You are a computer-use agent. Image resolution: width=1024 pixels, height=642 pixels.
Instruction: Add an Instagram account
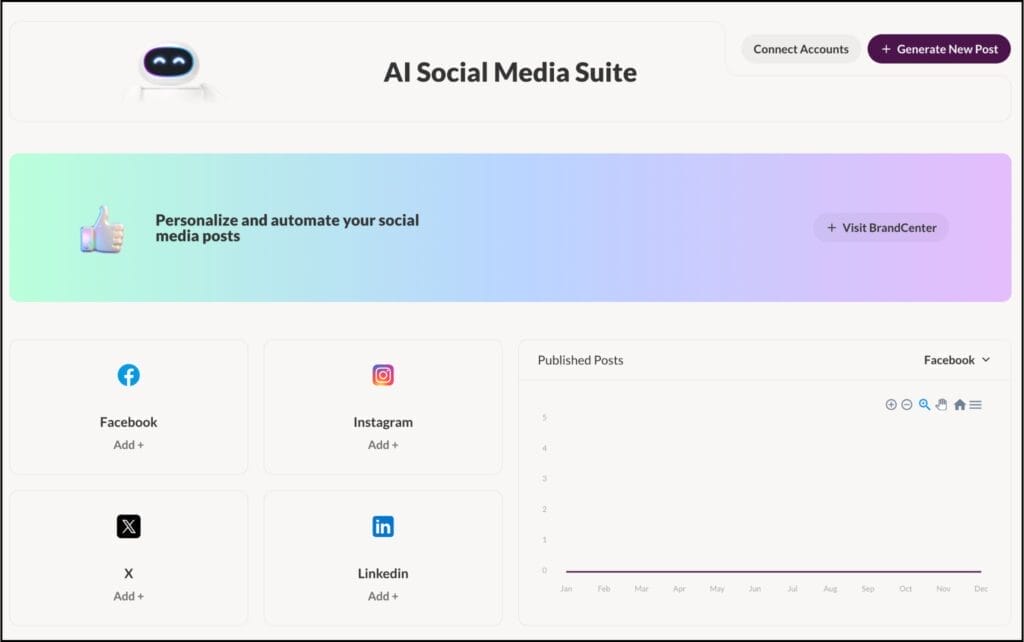383,445
